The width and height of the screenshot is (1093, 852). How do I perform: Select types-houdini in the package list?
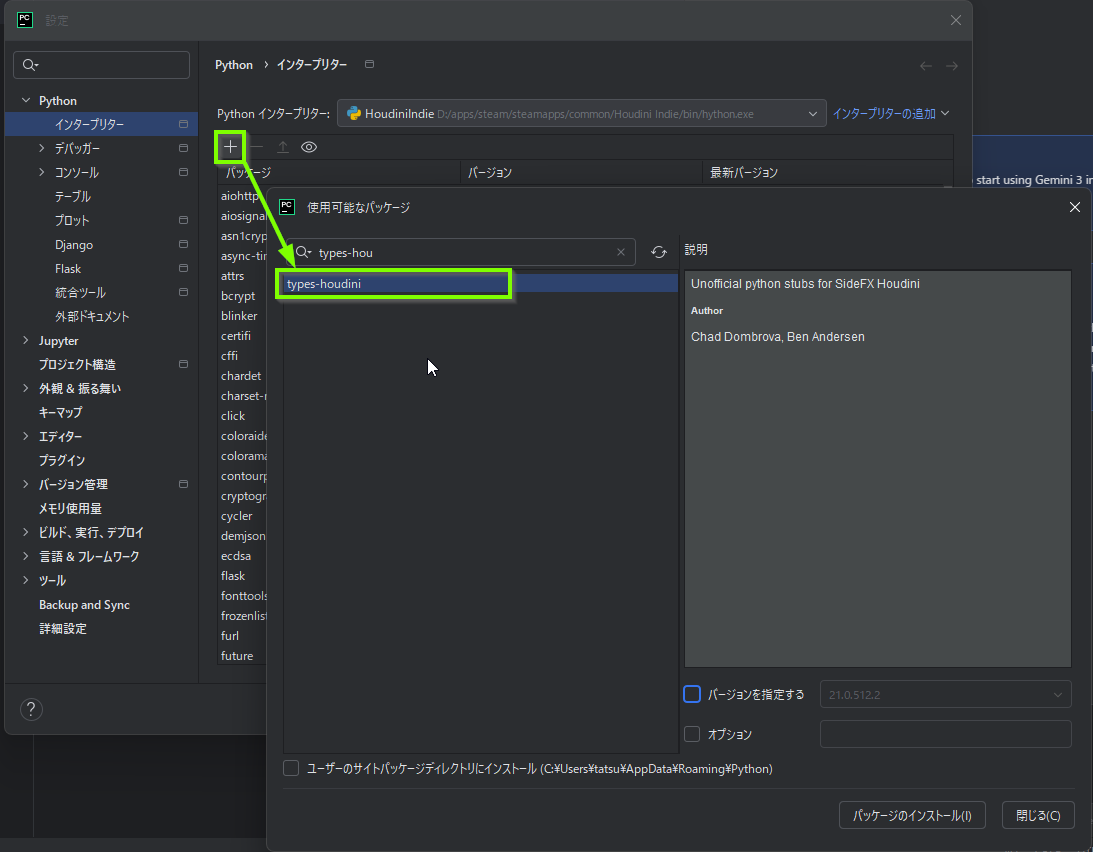[395, 284]
